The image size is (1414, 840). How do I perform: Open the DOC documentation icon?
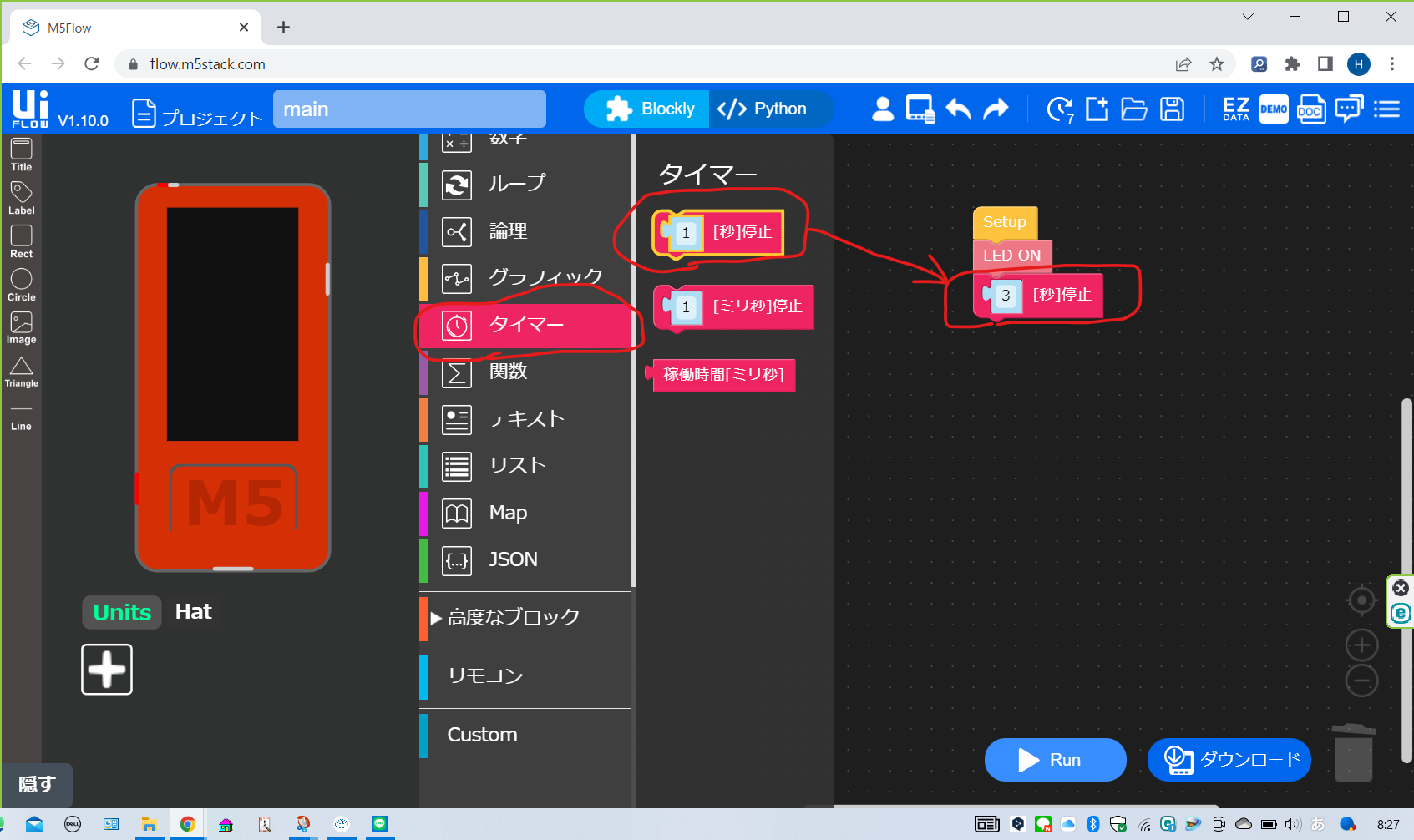pos(1310,109)
